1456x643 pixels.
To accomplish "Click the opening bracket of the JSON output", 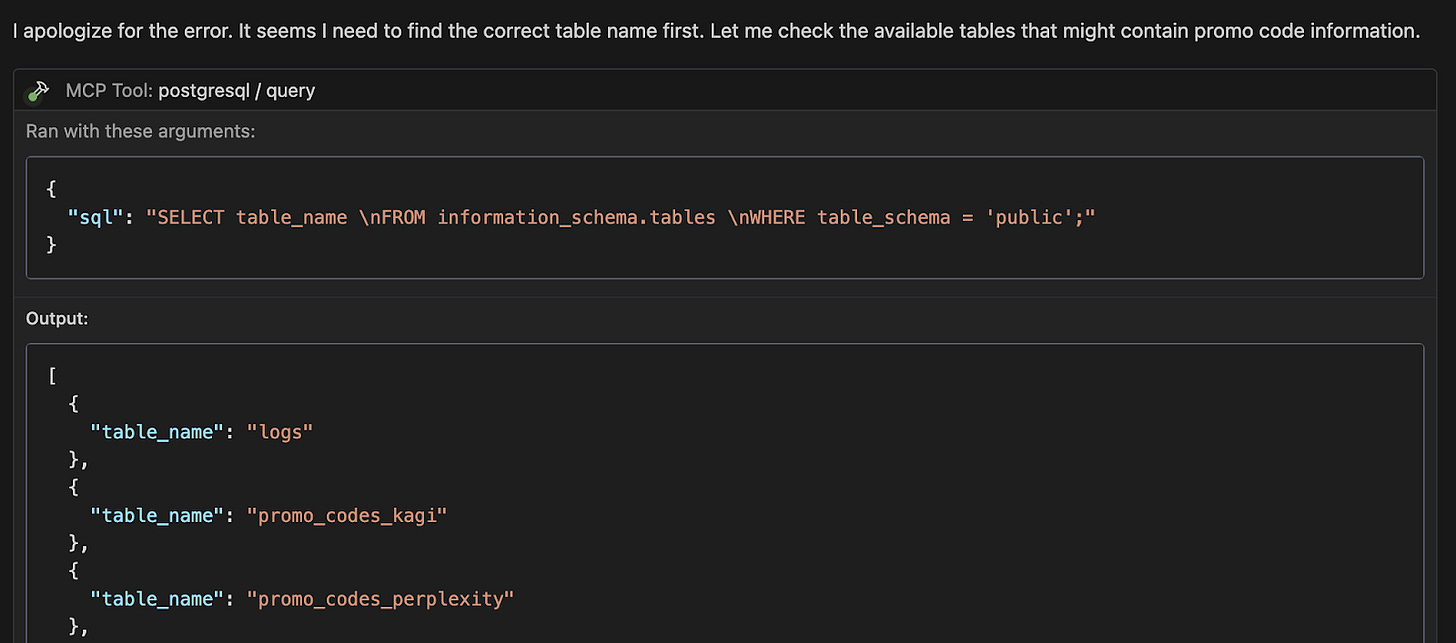I will [50, 375].
